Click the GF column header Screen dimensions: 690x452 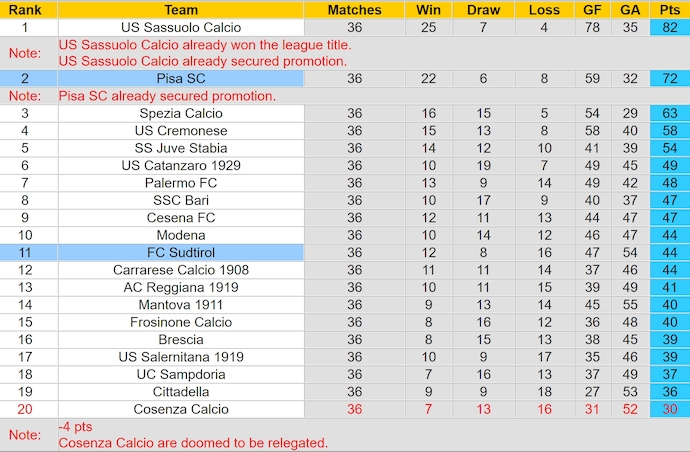pyautogui.click(x=592, y=10)
